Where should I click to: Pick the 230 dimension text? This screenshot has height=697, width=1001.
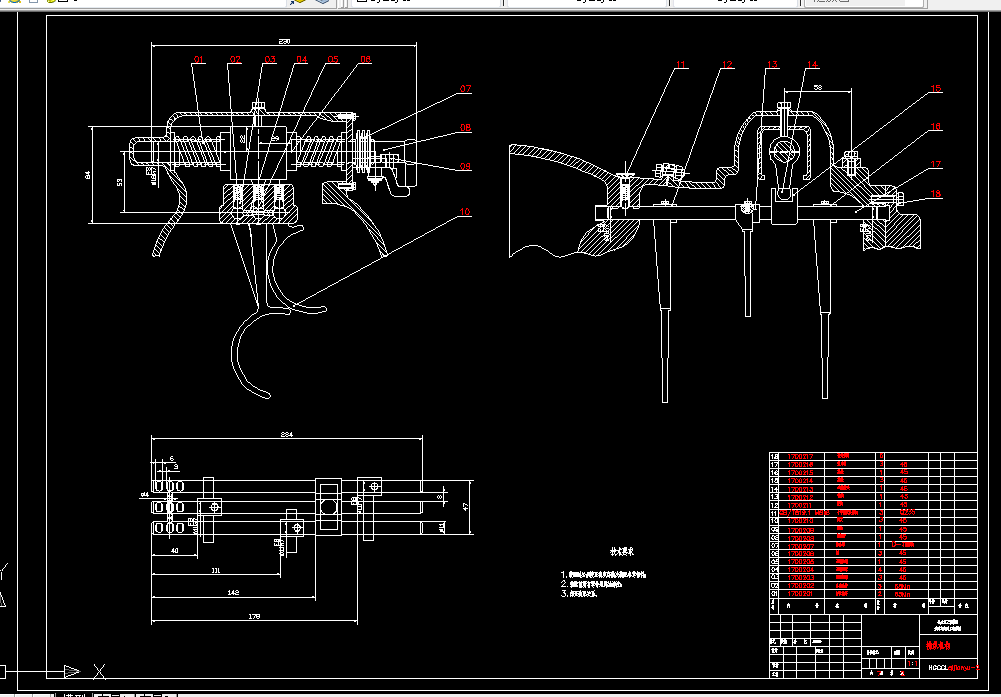click(284, 41)
